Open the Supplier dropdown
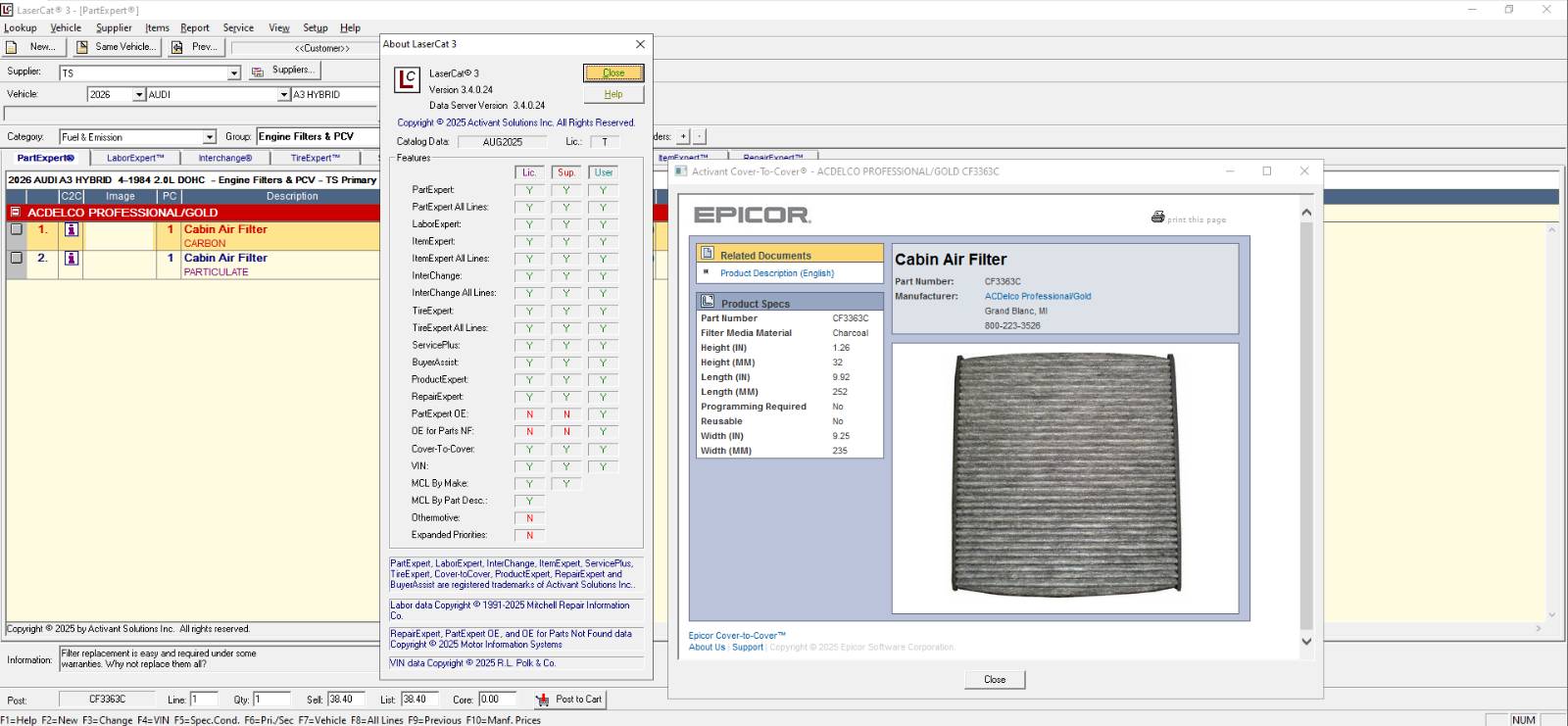Image resolution: width=1568 pixels, height=726 pixels. [234, 73]
